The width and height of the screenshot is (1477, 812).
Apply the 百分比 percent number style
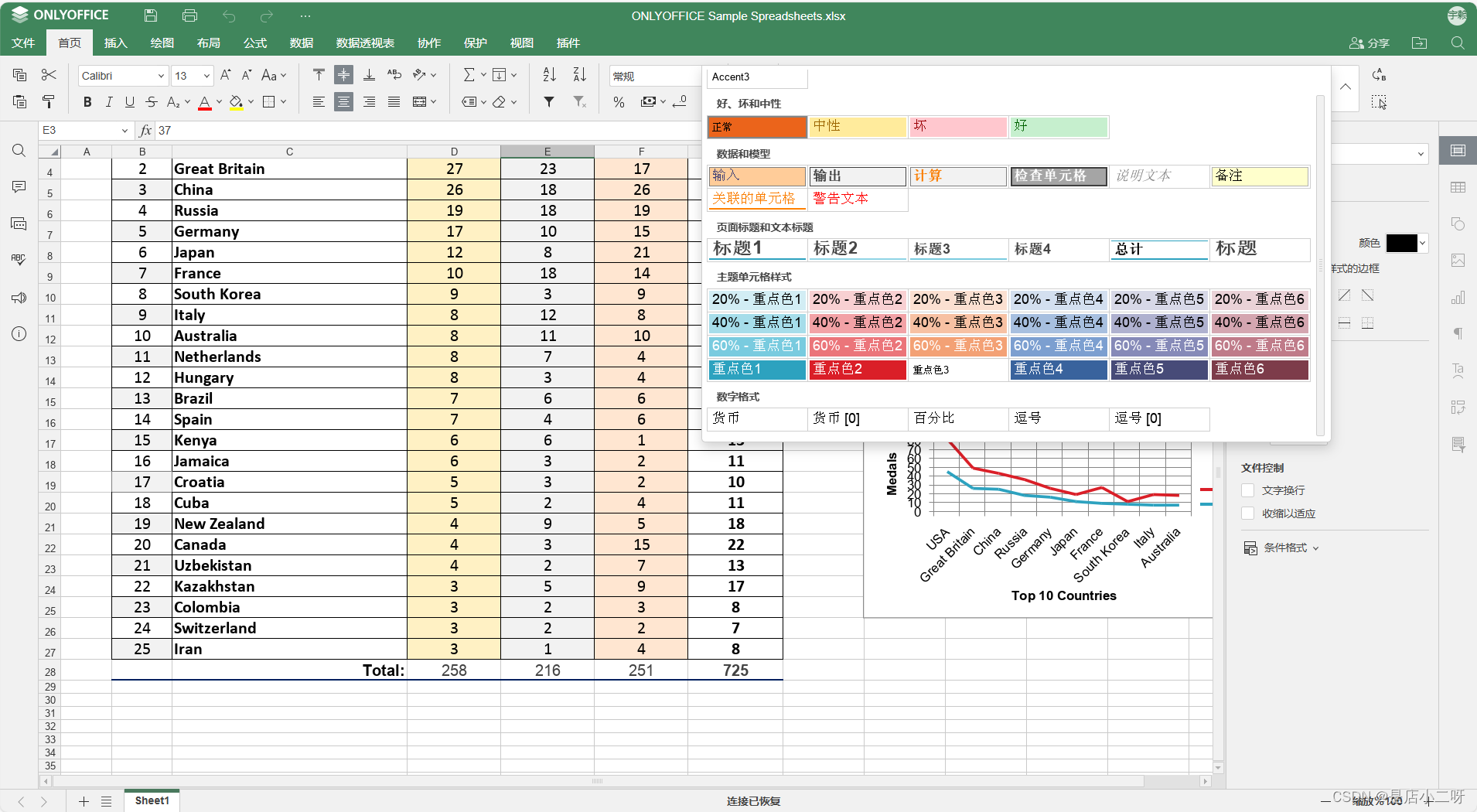[958, 418]
